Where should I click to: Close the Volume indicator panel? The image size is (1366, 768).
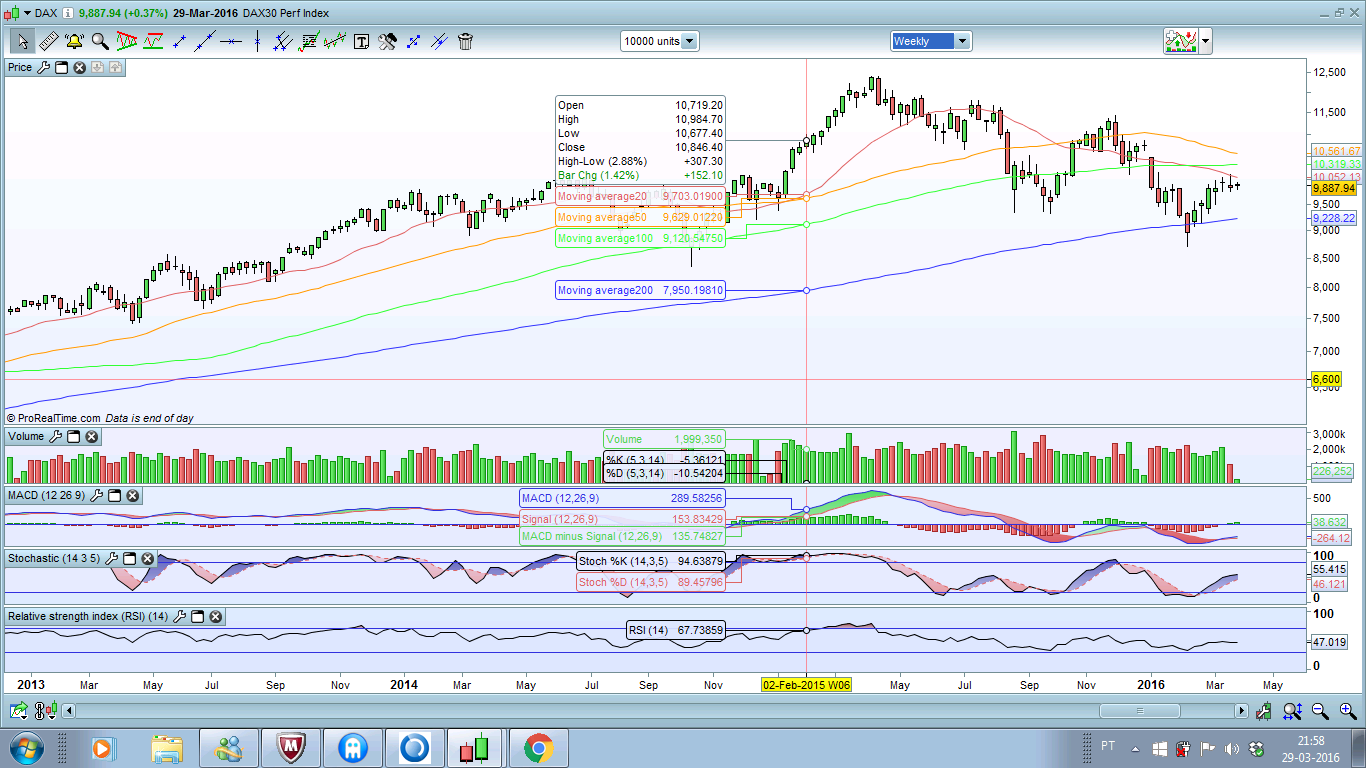click(x=91, y=437)
